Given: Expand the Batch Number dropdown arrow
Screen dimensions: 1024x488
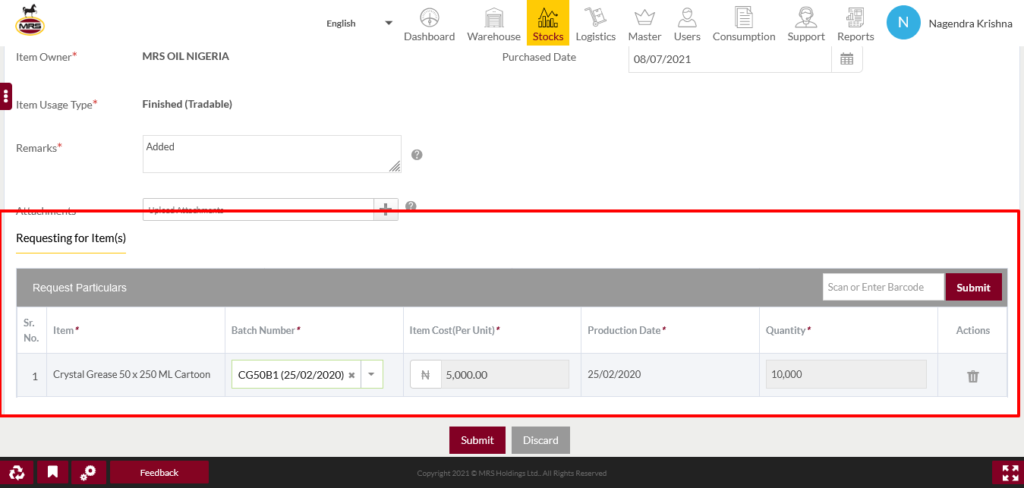Looking at the screenshot, I should pyautogui.click(x=372, y=374).
